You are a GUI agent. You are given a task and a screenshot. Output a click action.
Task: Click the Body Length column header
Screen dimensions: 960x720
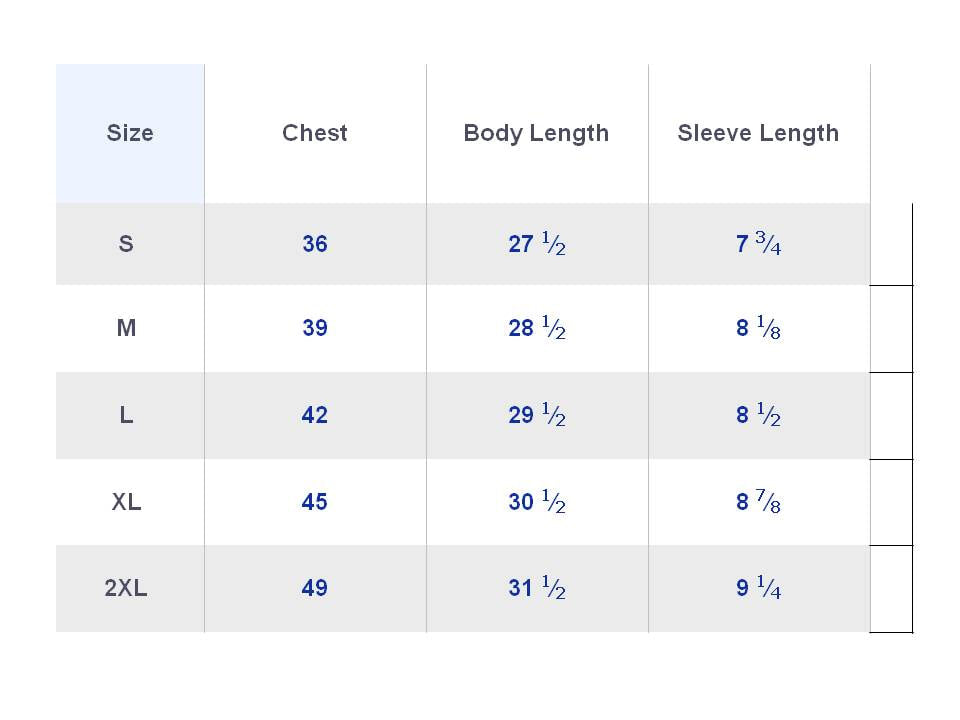(x=536, y=133)
